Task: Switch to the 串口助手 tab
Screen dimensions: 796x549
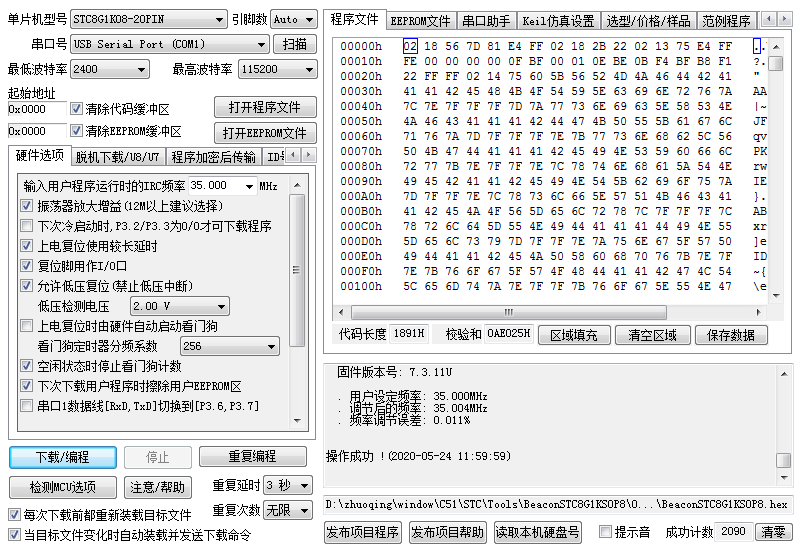Action: point(486,21)
